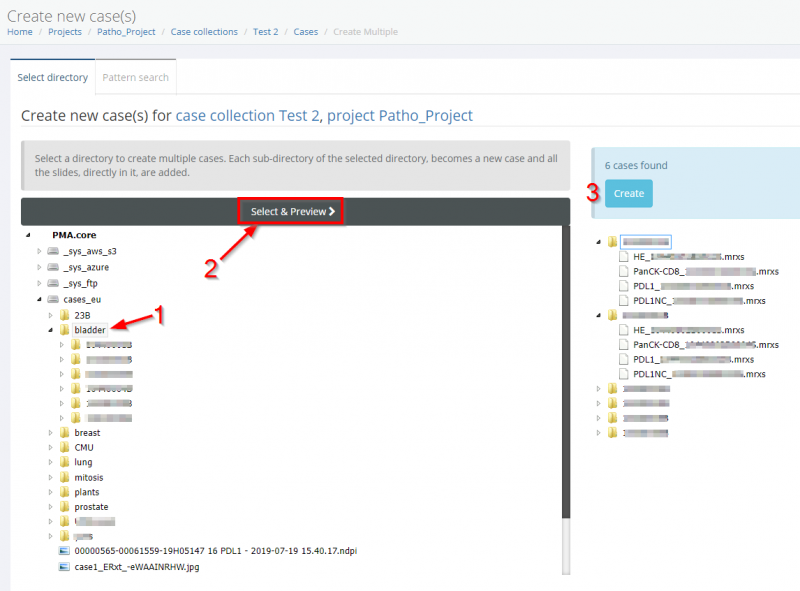This screenshot has height=591, width=800.
Task: Expand the breast folder node
Action: 51,433
